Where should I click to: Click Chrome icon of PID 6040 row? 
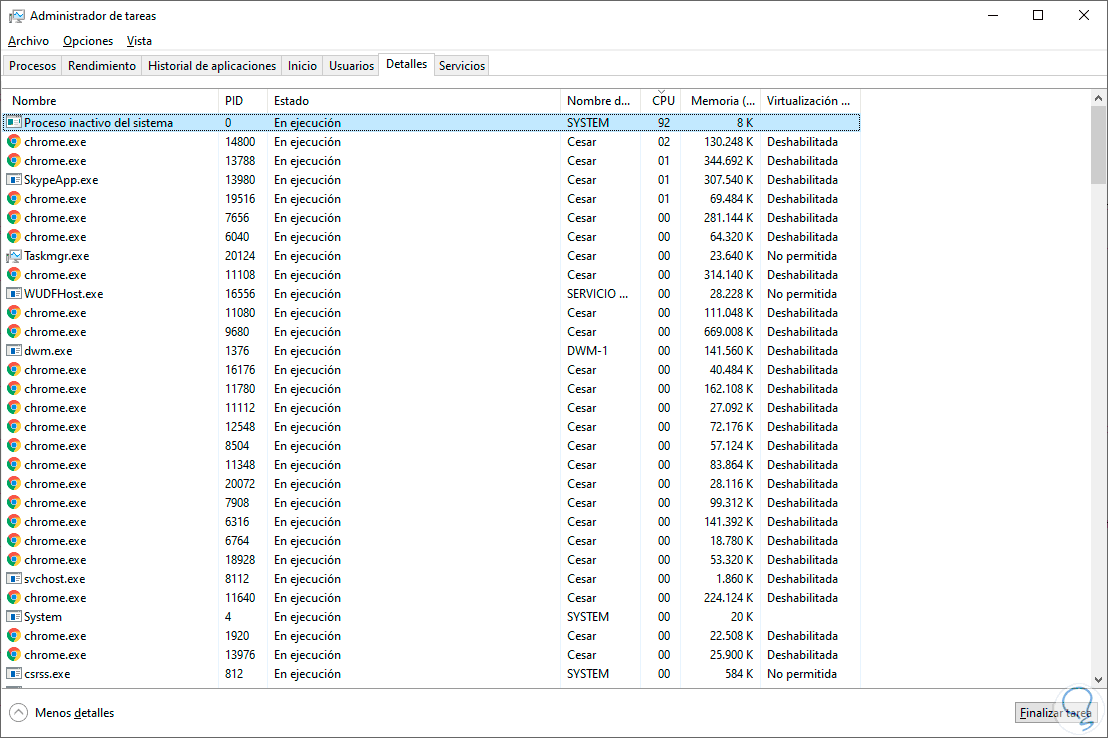tap(13, 237)
